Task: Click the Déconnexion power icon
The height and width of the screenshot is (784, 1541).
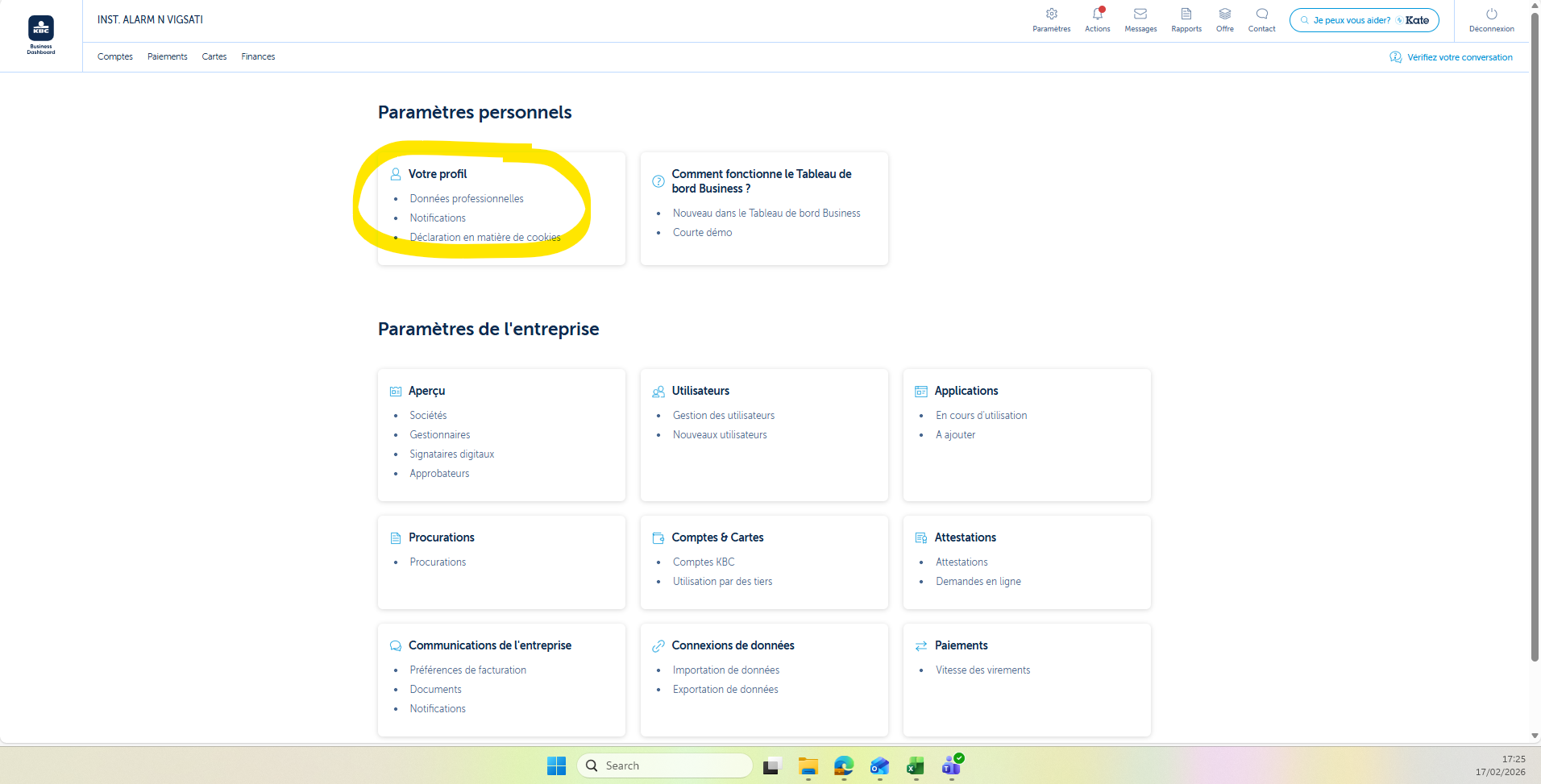Action: click(1491, 15)
